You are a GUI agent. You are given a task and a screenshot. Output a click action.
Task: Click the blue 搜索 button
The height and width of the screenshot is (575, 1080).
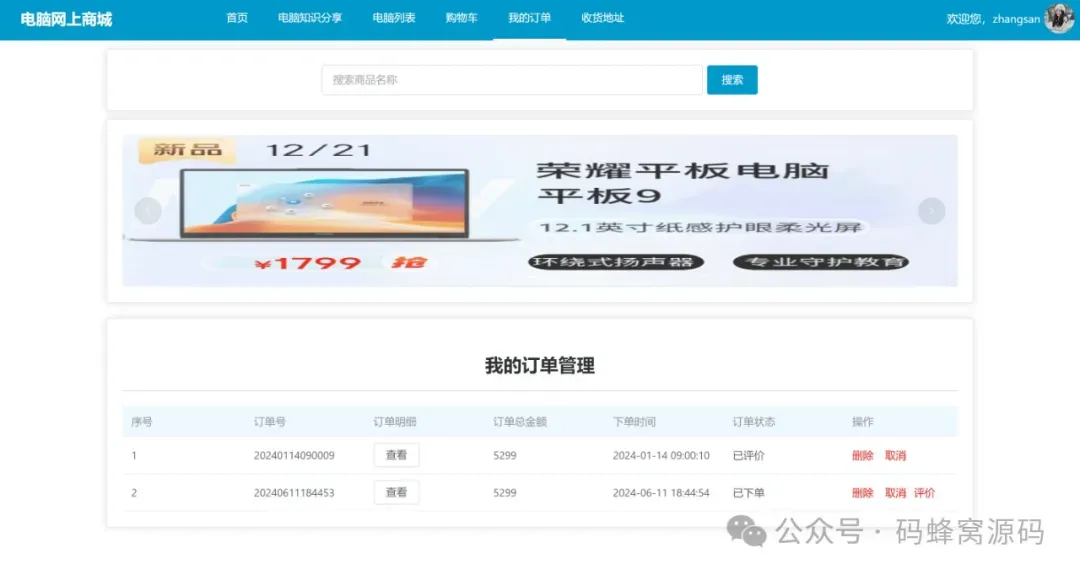(x=732, y=80)
